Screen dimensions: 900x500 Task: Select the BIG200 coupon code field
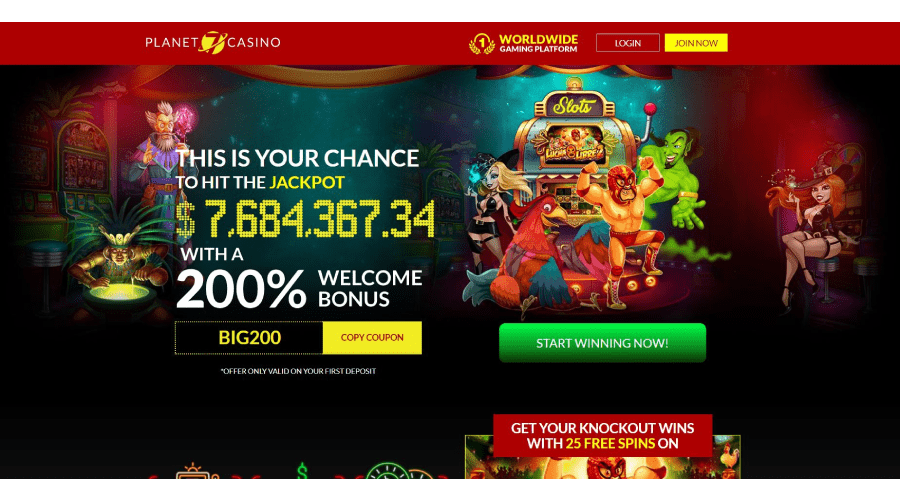(249, 338)
